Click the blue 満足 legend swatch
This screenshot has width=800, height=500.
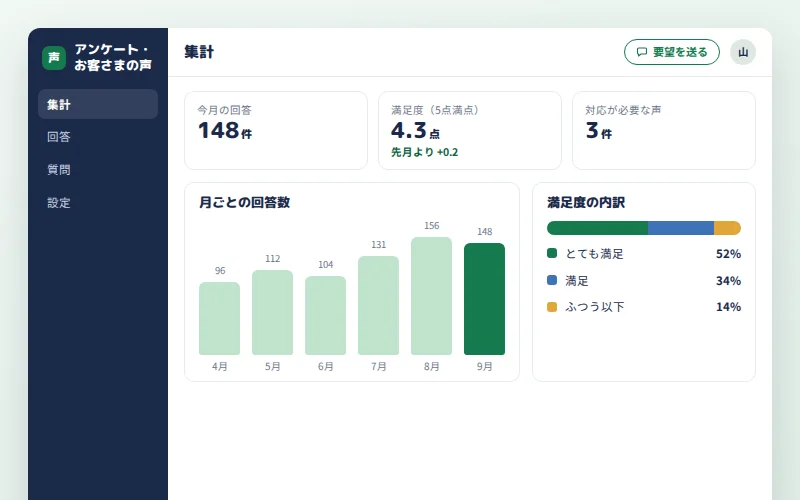pos(552,280)
